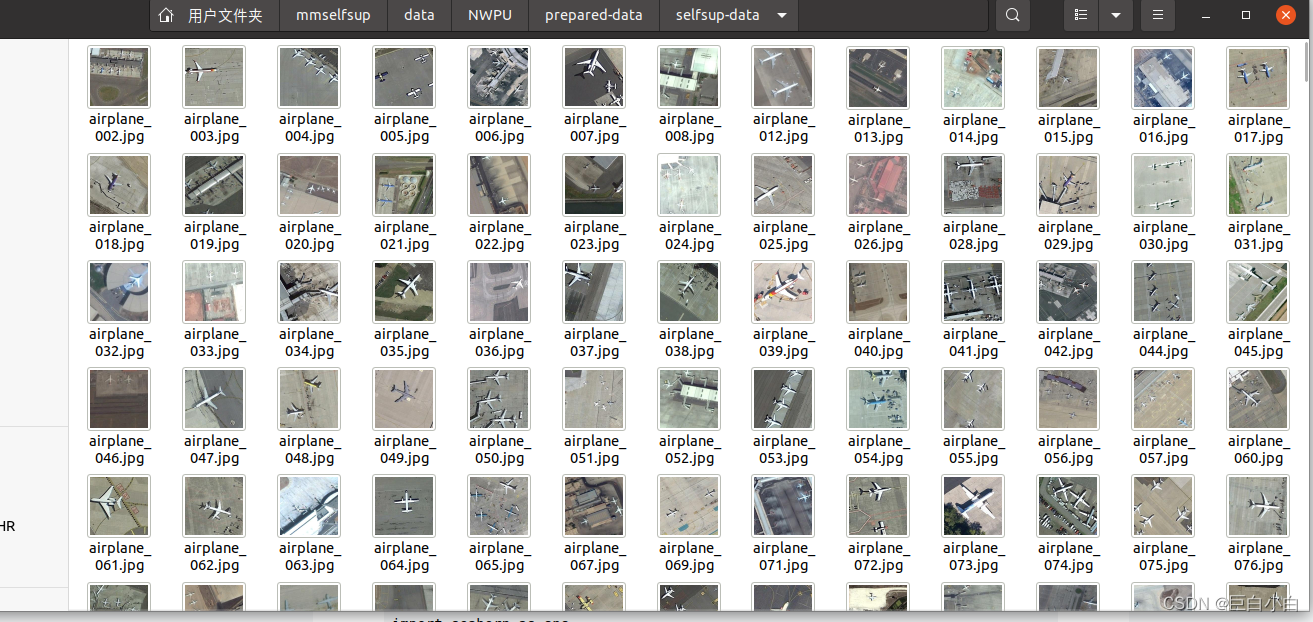This screenshot has height=622, width=1313.
Task: Click the search icon in the header bar
Action: tap(1013, 15)
